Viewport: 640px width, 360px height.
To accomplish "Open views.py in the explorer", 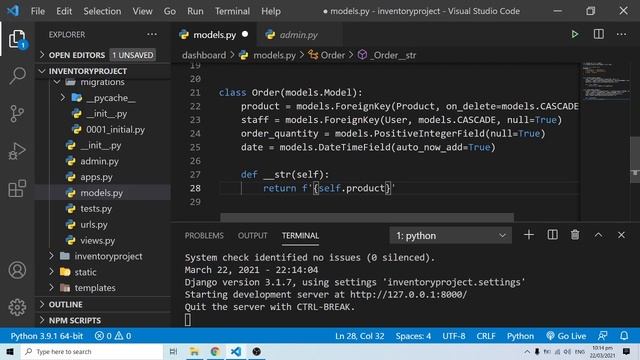I will click(97, 240).
